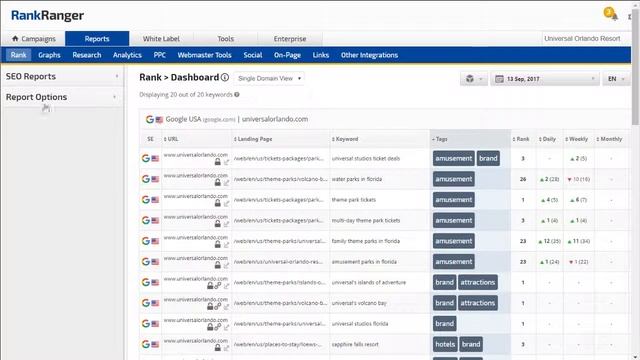Viewport: 640px width, 360px height.
Task: Open On-Page submenu item
Action: (287, 55)
